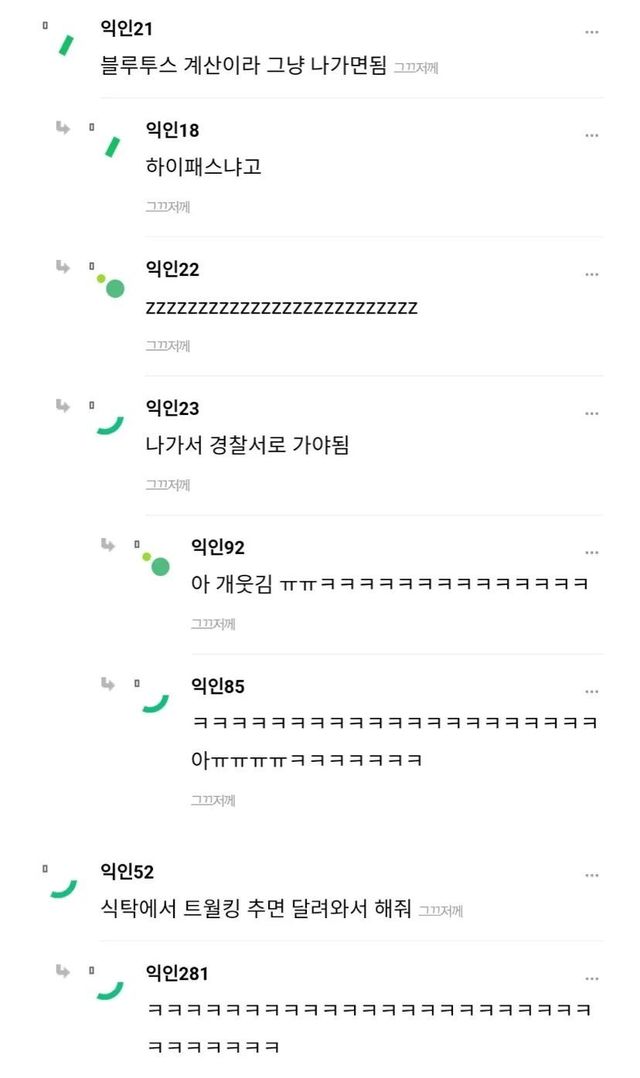This screenshot has width=640, height=1078.
Task: Click 익인52's green arc avatar
Action: 64,888
